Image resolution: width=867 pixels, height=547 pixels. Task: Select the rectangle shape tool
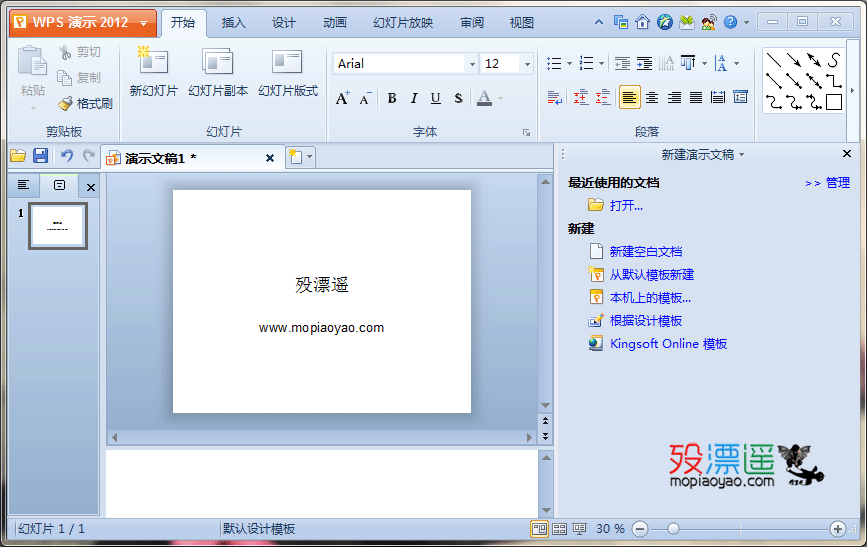point(834,102)
